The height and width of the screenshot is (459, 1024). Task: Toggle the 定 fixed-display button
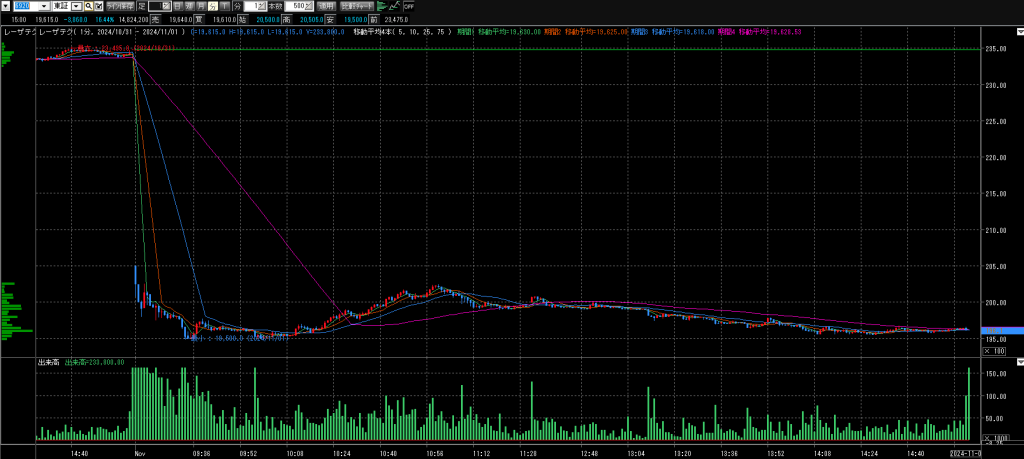[x=141, y=6]
